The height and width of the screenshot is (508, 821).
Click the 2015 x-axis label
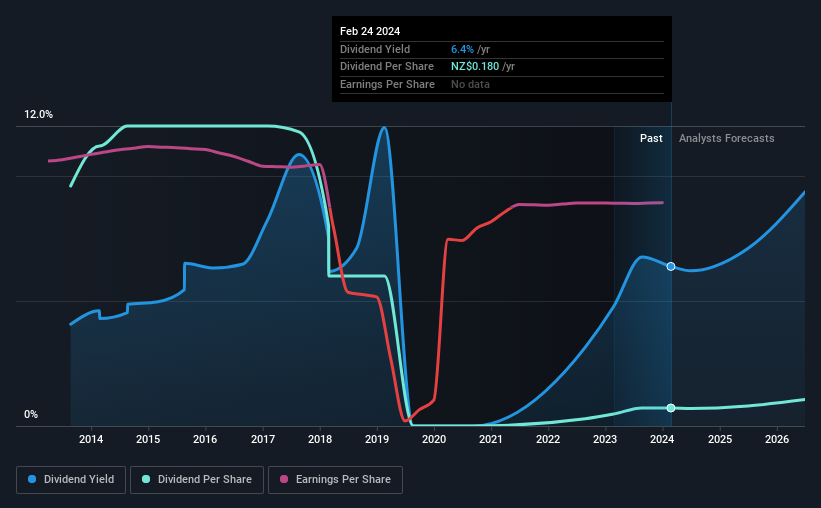148,439
